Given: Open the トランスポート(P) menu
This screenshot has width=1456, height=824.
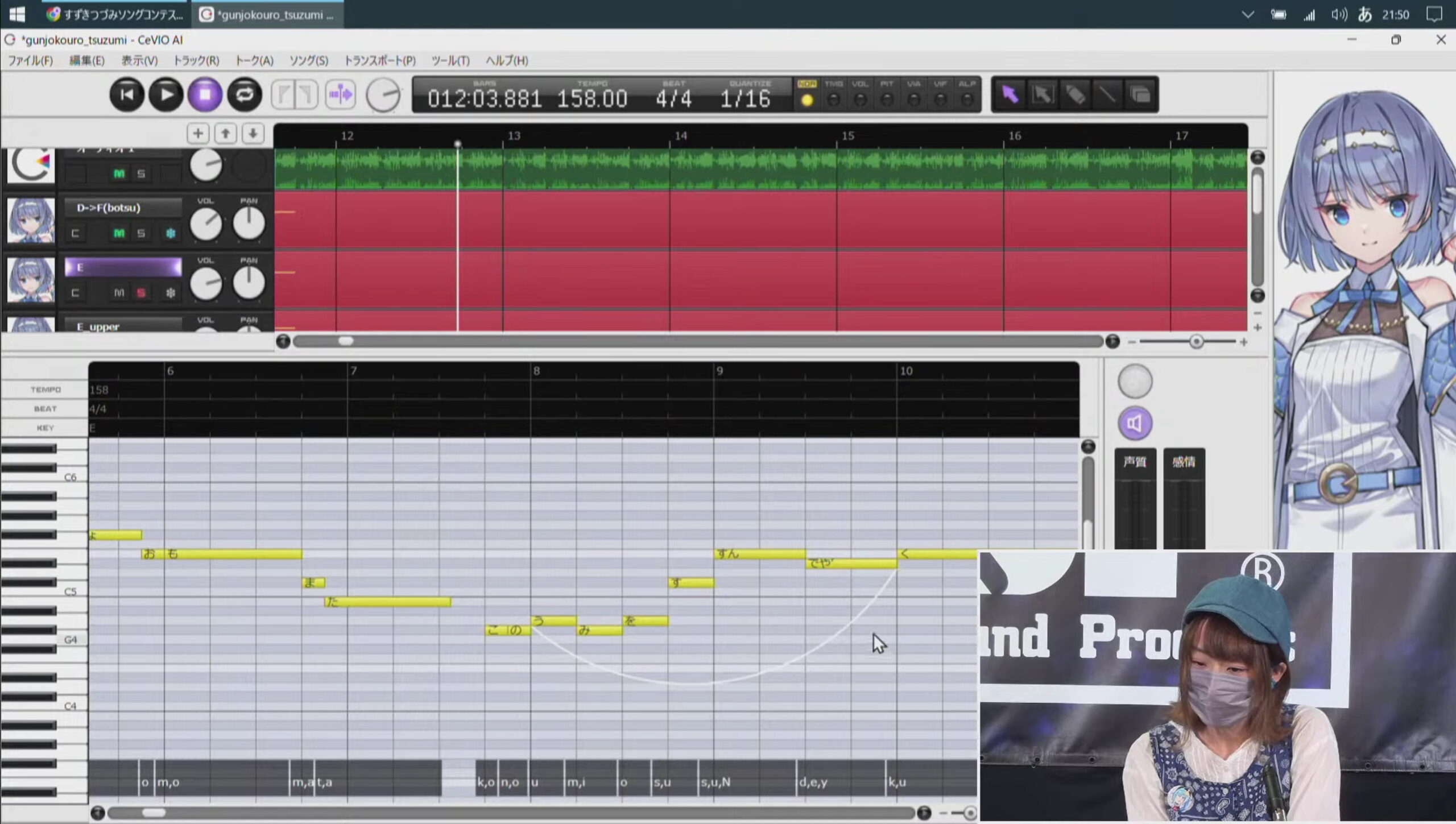Looking at the screenshot, I should (380, 60).
